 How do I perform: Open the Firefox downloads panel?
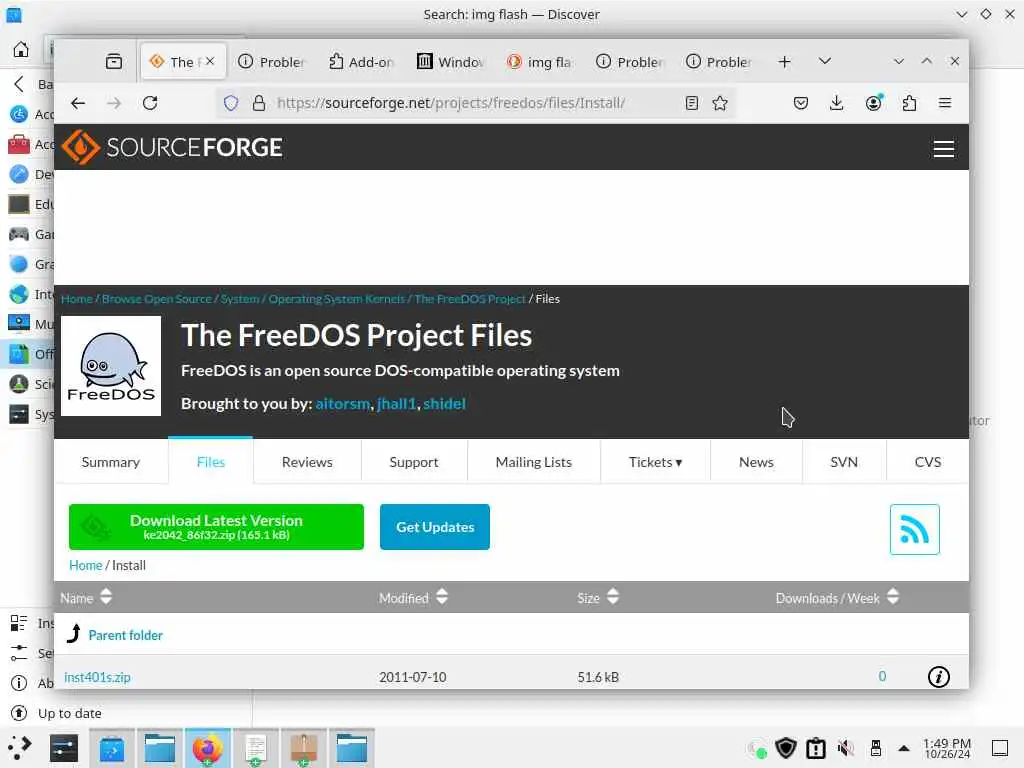click(x=837, y=103)
